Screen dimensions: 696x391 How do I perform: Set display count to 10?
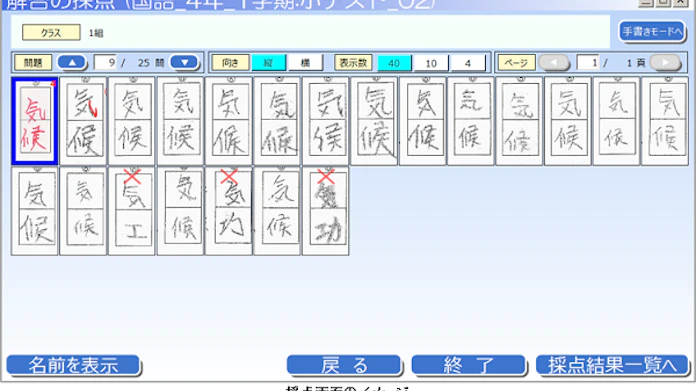click(x=431, y=63)
